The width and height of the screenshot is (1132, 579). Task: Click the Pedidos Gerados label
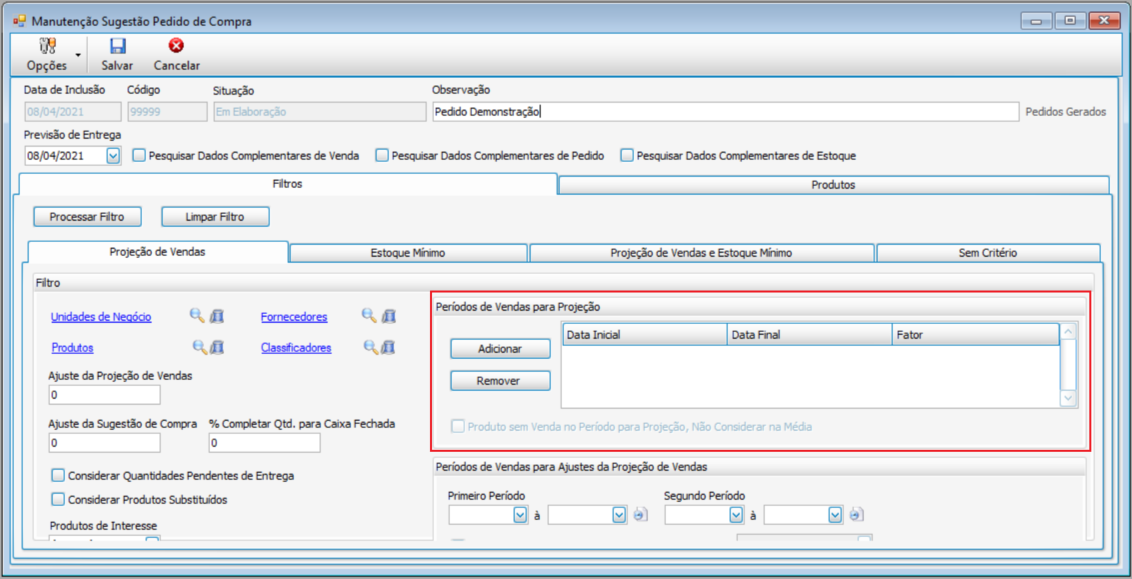1066,112
